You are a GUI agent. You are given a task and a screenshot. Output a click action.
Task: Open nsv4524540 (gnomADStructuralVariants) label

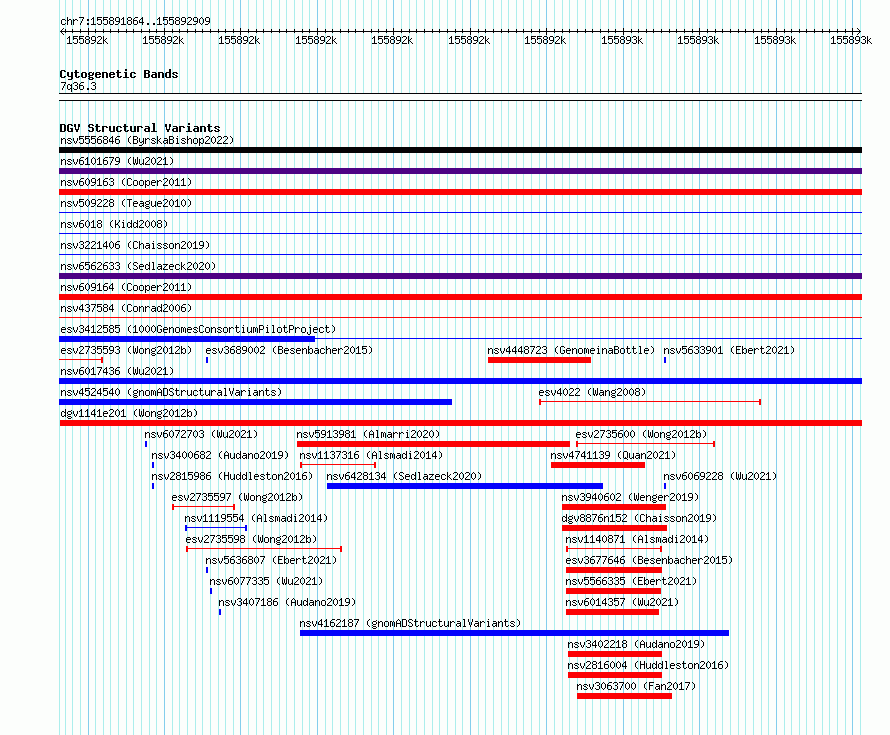pos(171,392)
